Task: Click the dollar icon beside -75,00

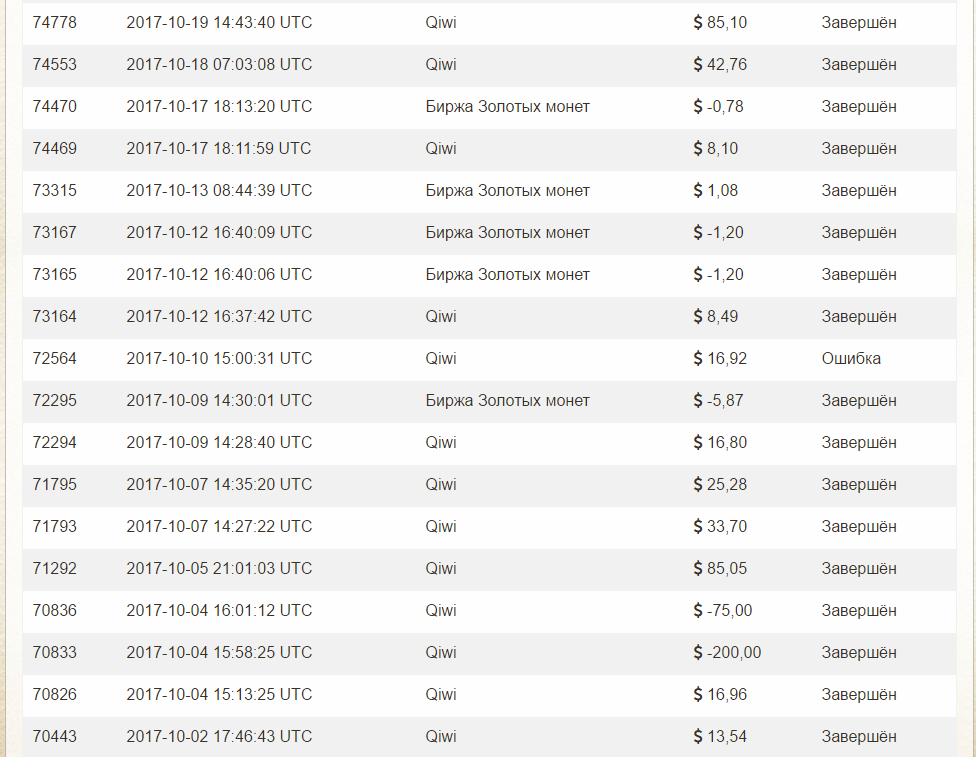Action: pyautogui.click(x=697, y=610)
